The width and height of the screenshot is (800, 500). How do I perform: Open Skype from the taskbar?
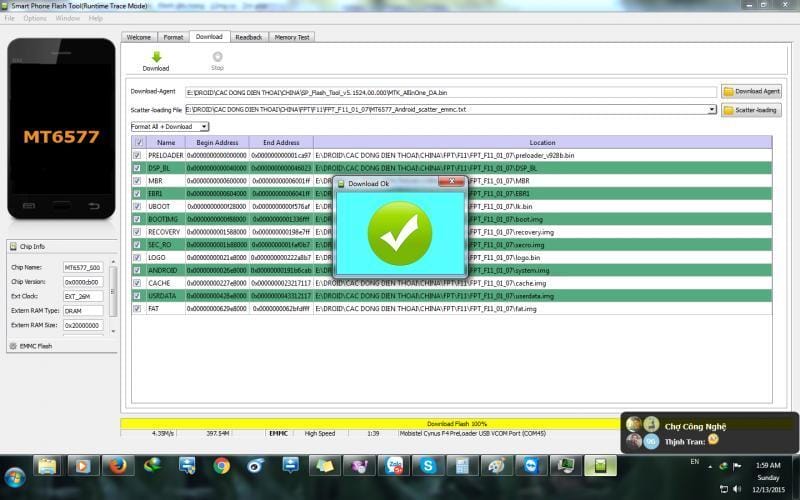(428, 466)
